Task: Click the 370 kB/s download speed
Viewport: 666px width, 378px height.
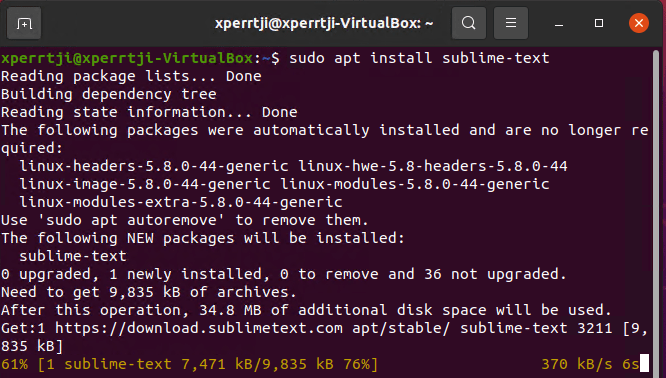Action: [x=577, y=364]
